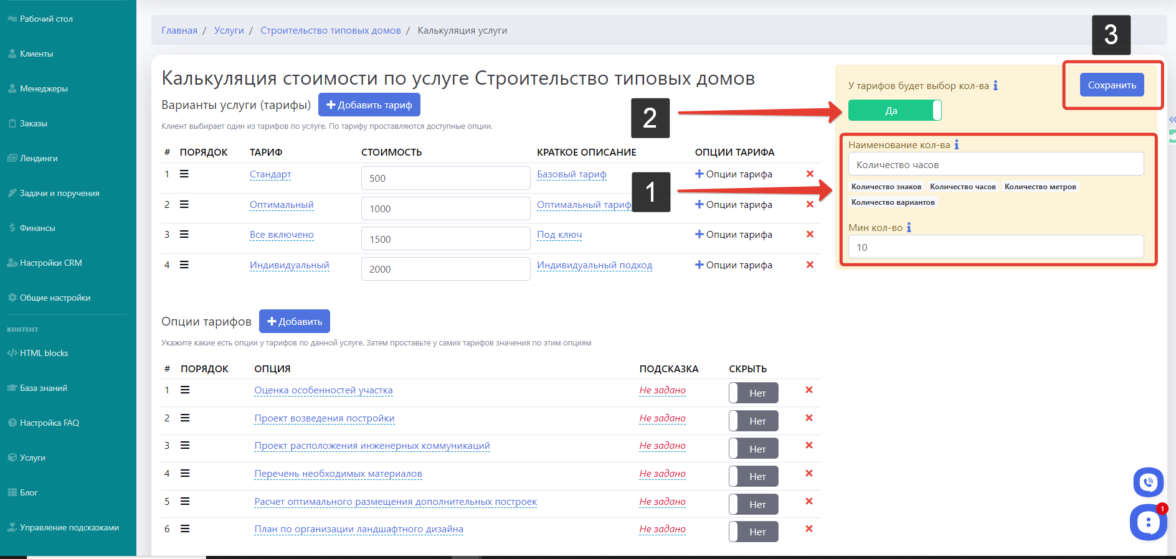Select the Количество метров suggestion tag
Screen dimensions: 1176x559
(1040, 187)
